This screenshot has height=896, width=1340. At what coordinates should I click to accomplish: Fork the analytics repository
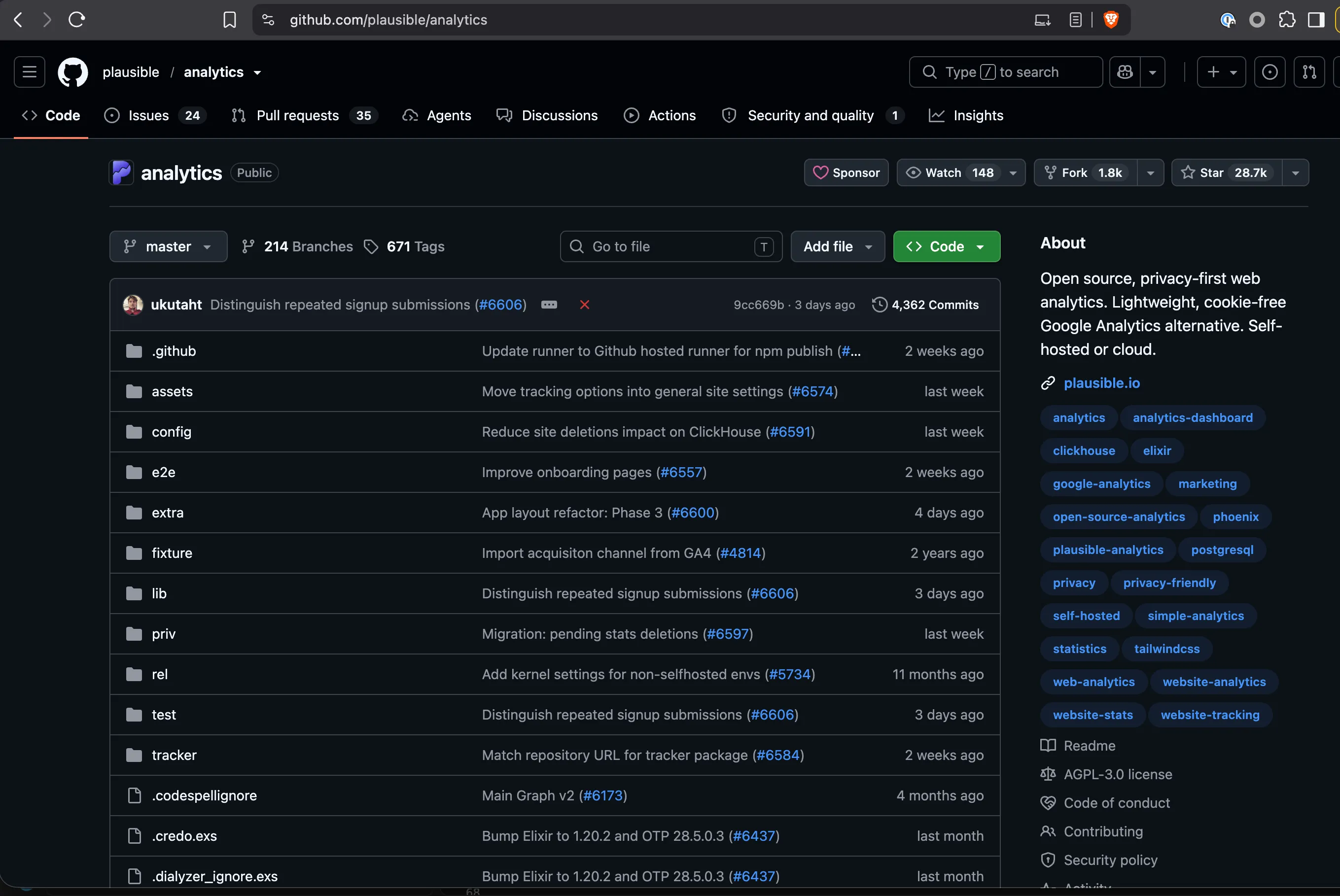[1085, 172]
